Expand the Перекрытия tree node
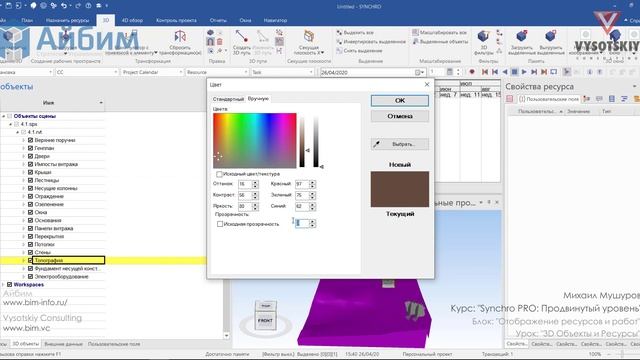 coord(23,236)
